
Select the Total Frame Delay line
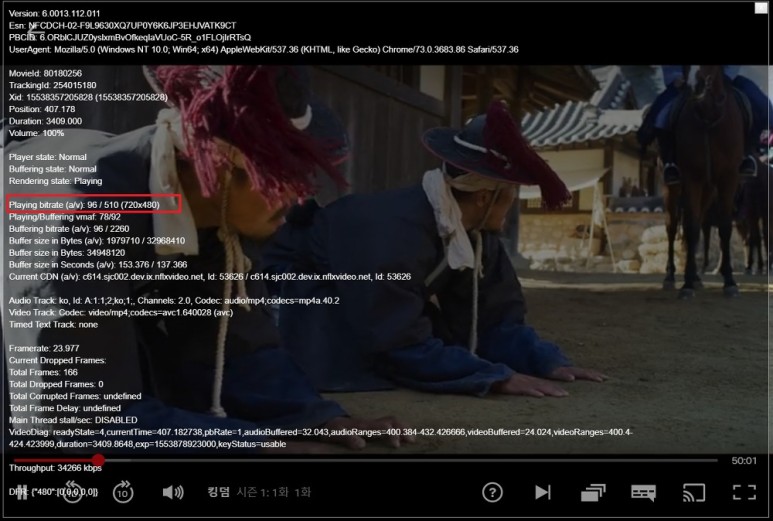tap(65, 408)
